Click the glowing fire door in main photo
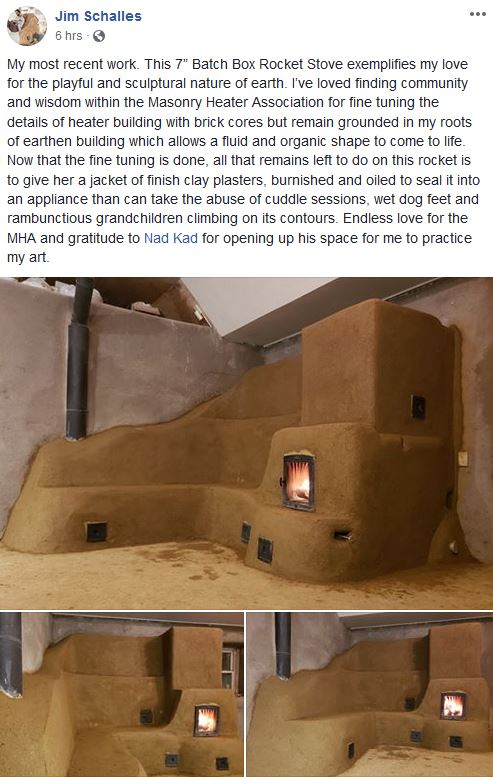This screenshot has width=493, height=777. [x=299, y=481]
